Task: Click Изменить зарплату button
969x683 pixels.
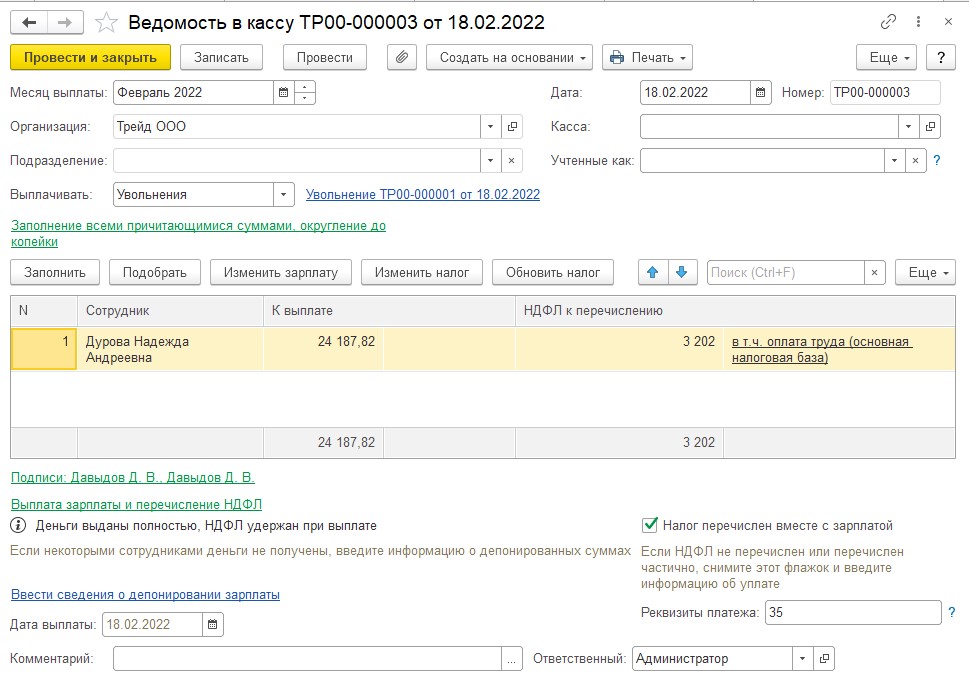Action: 281,273
